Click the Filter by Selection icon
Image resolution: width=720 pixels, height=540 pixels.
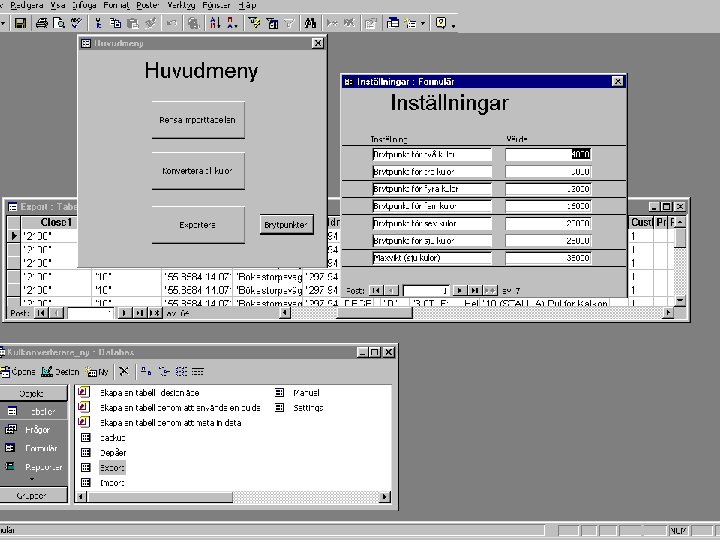pos(254,23)
